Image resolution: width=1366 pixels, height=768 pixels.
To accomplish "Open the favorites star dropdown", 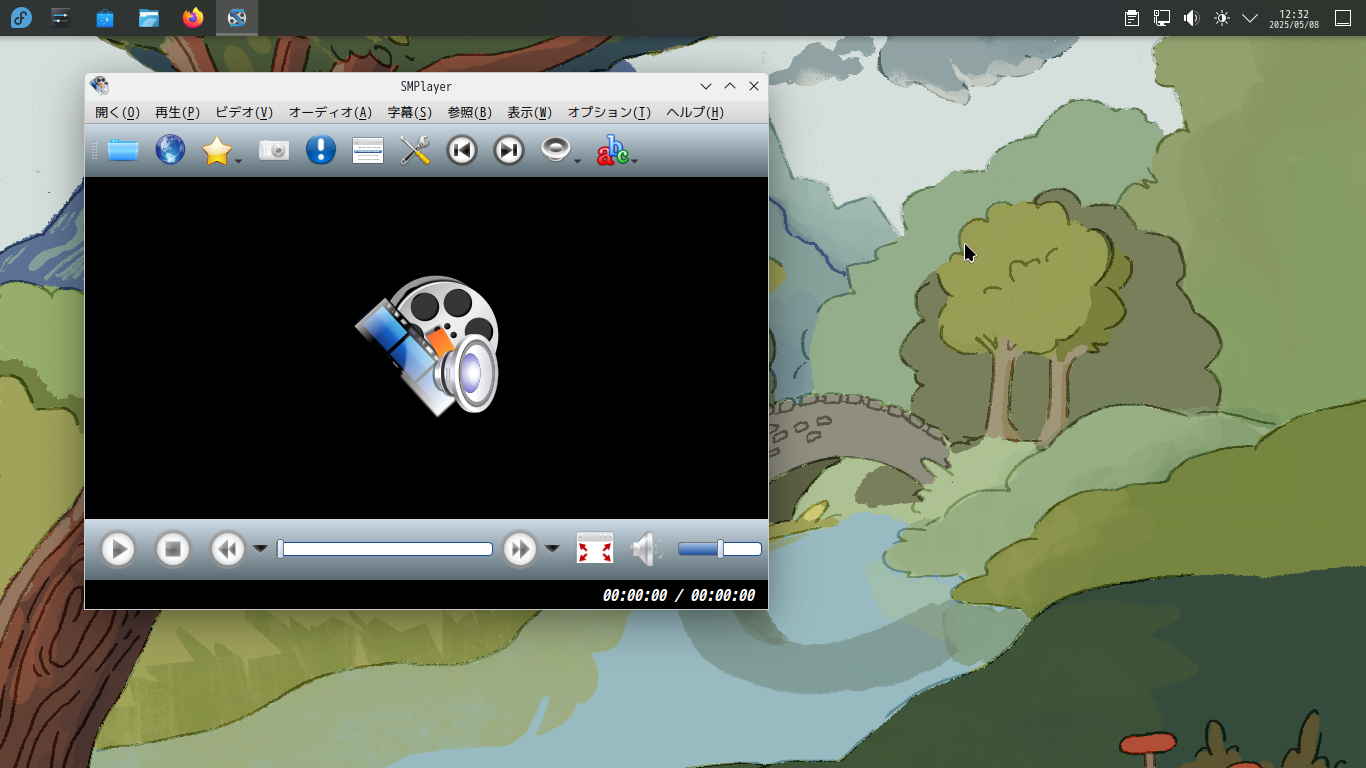I will click(239, 159).
